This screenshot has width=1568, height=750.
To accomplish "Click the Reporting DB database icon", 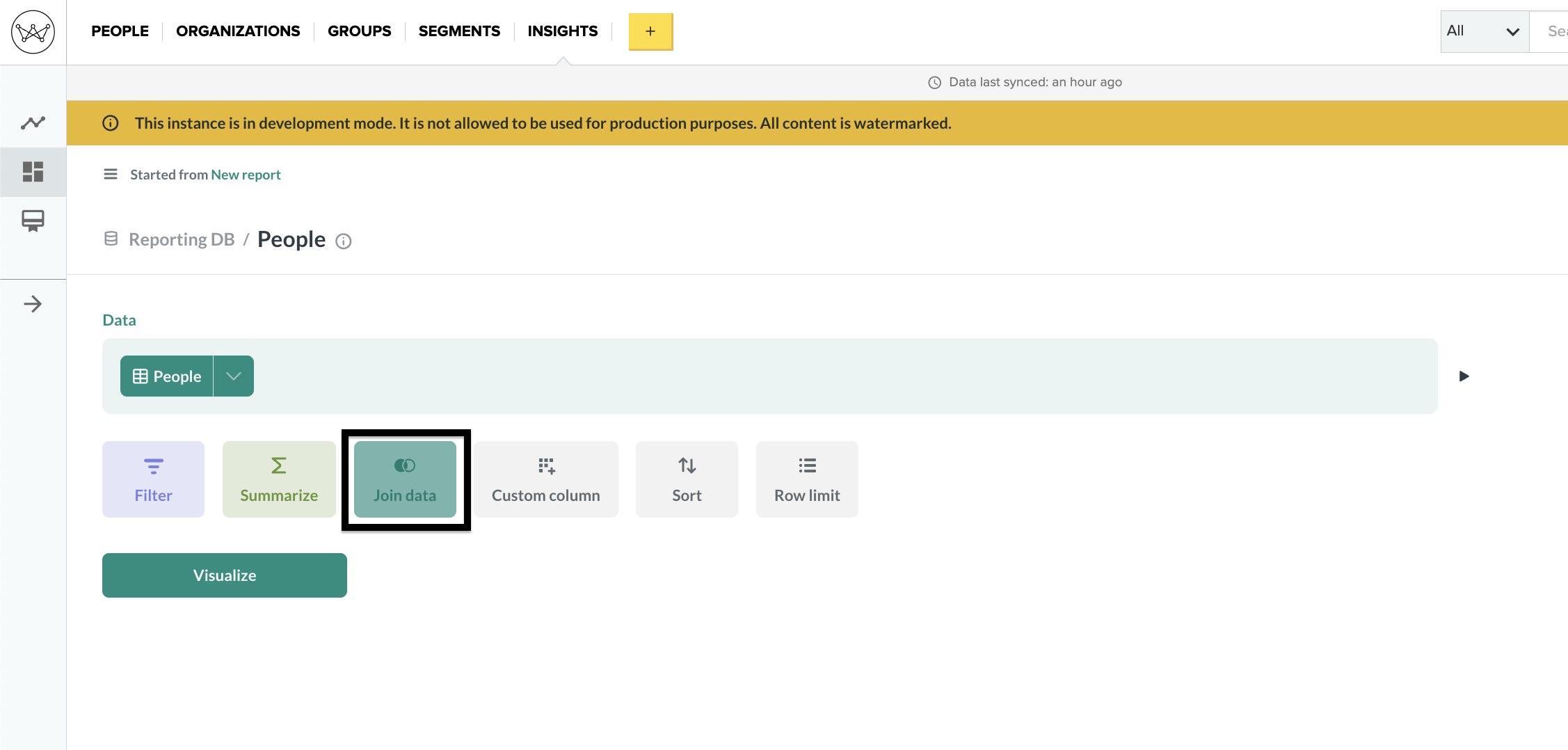I will tap(111, 239).
